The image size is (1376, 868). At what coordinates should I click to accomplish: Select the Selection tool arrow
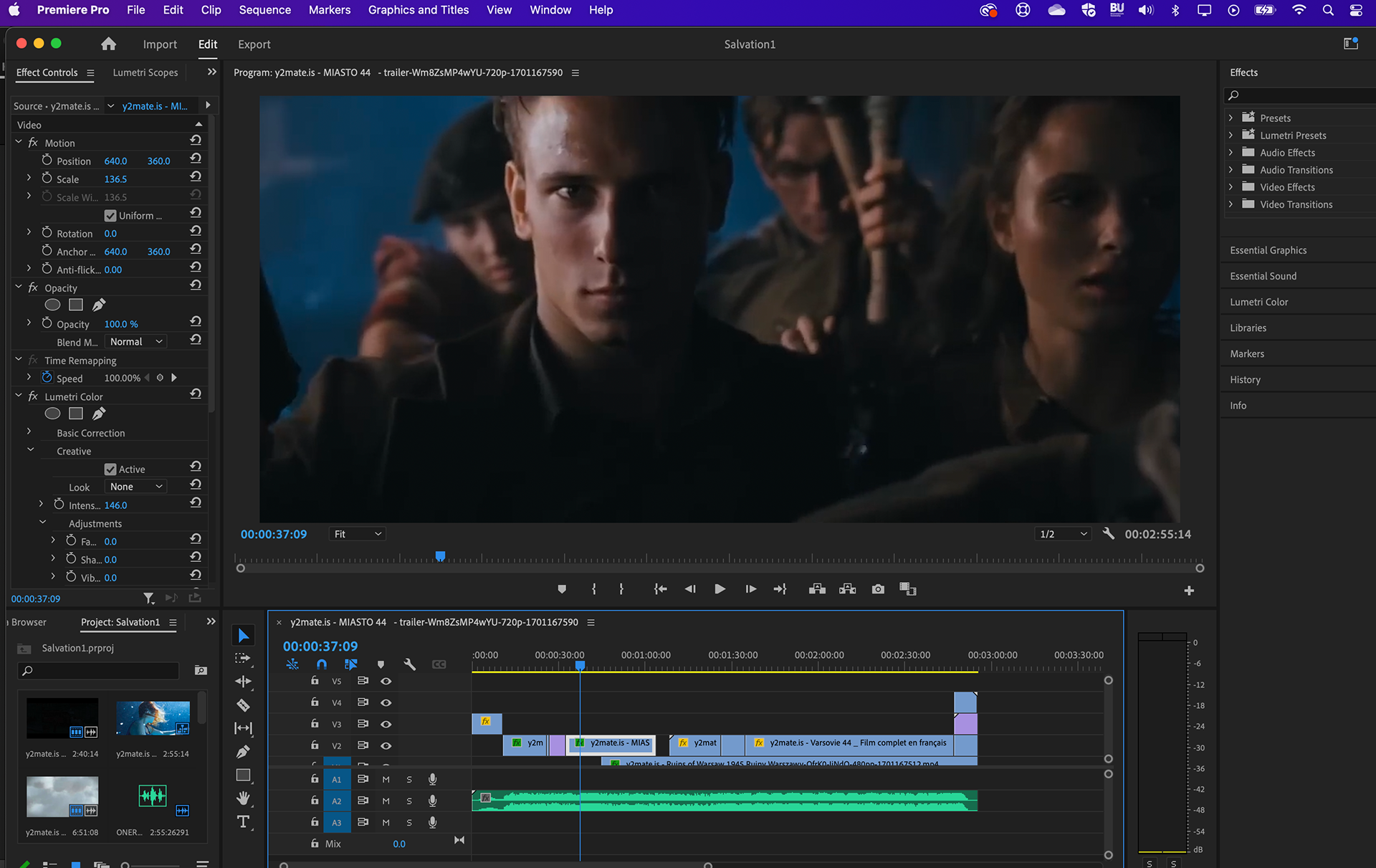coord(244,636)
